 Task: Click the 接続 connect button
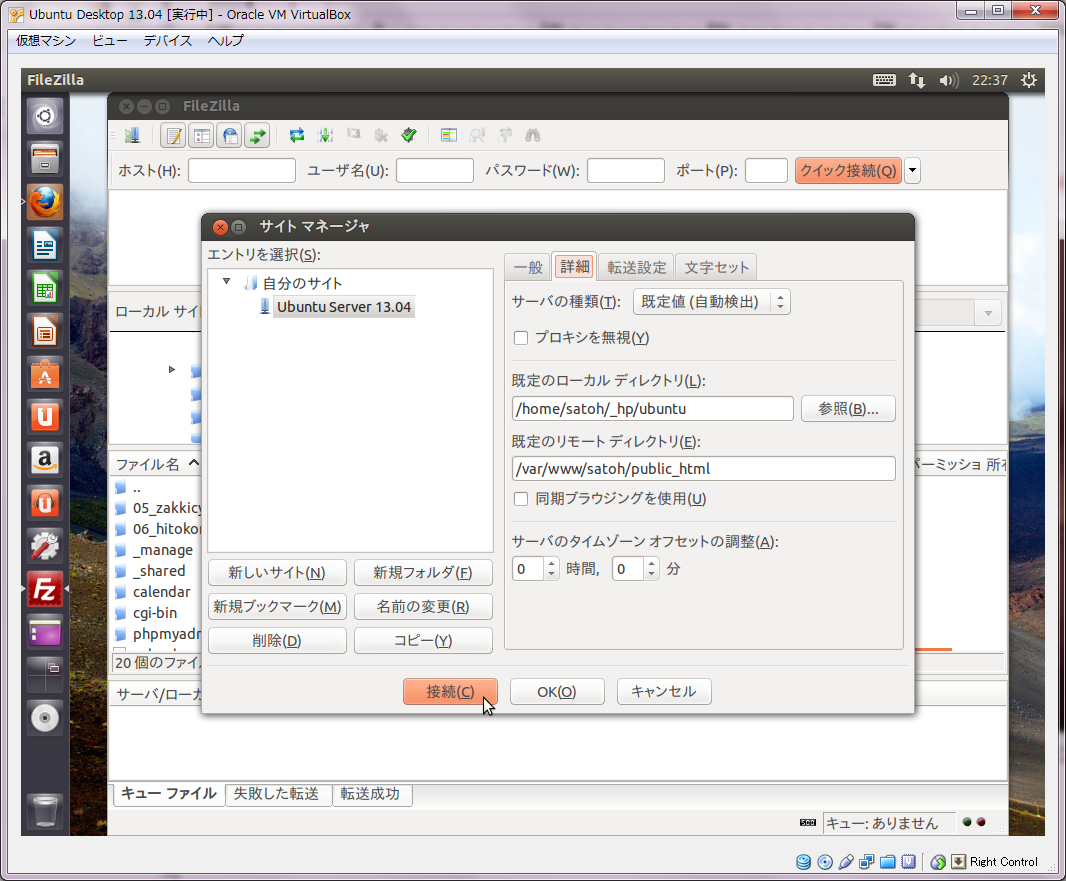tap(450, 692)
